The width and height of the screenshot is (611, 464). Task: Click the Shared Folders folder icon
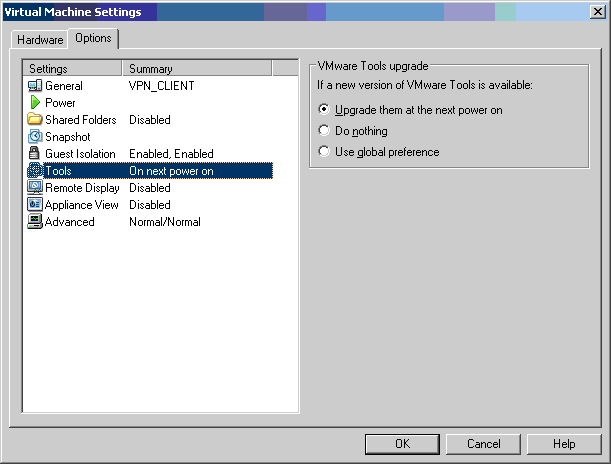[35, 120]
